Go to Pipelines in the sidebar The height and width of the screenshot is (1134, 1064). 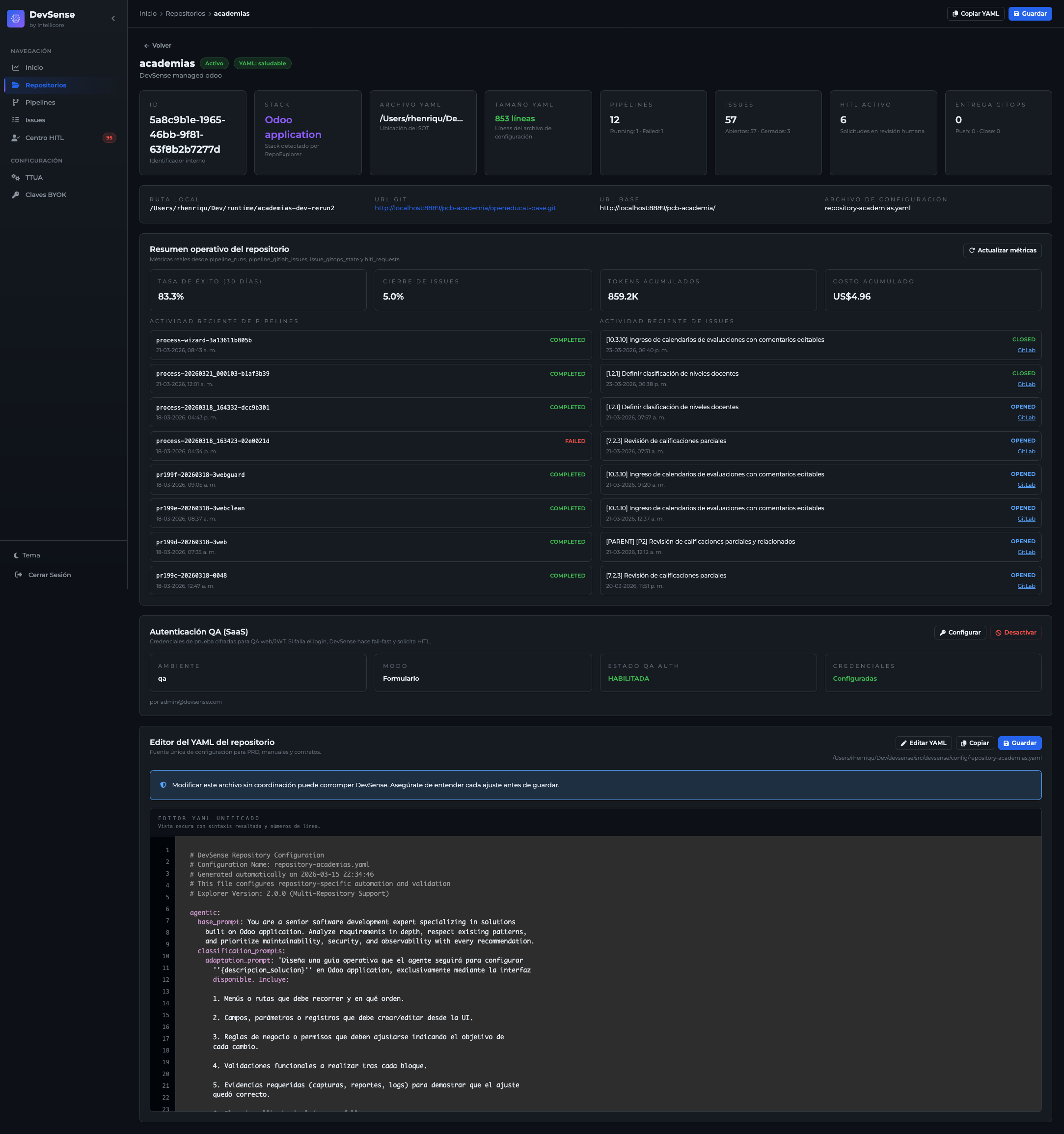tap(40, 102)
